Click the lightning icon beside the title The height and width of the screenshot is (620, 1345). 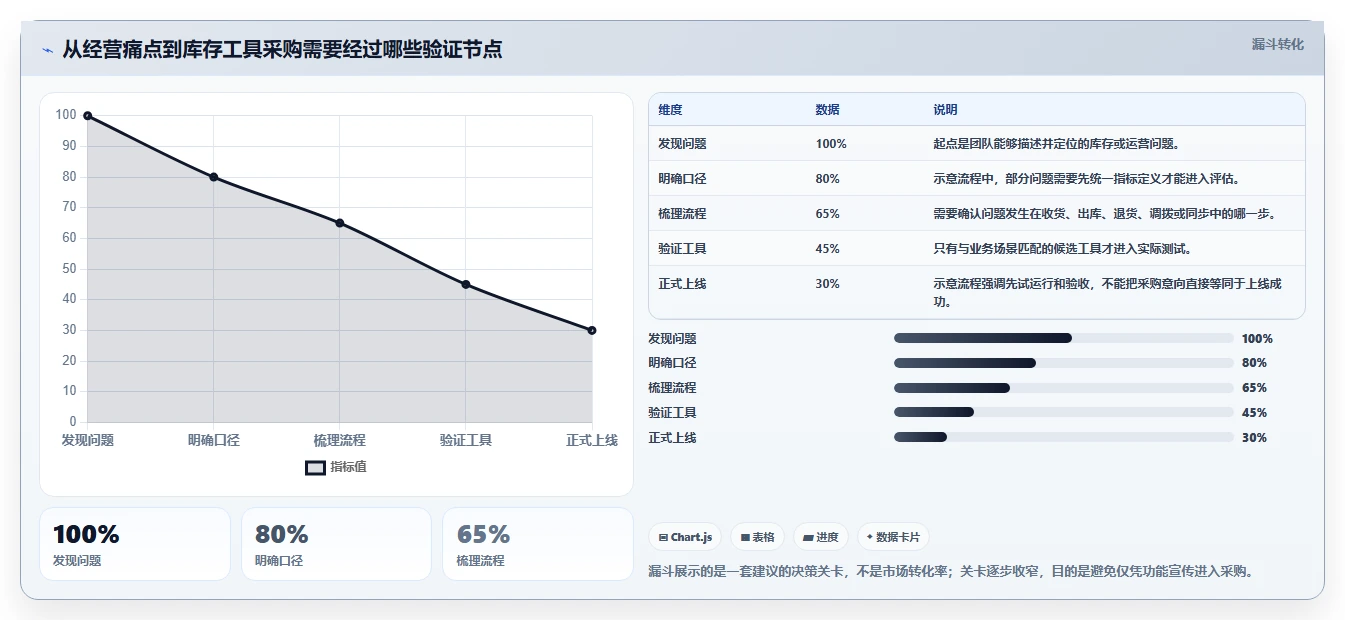[x=48, y=50]
